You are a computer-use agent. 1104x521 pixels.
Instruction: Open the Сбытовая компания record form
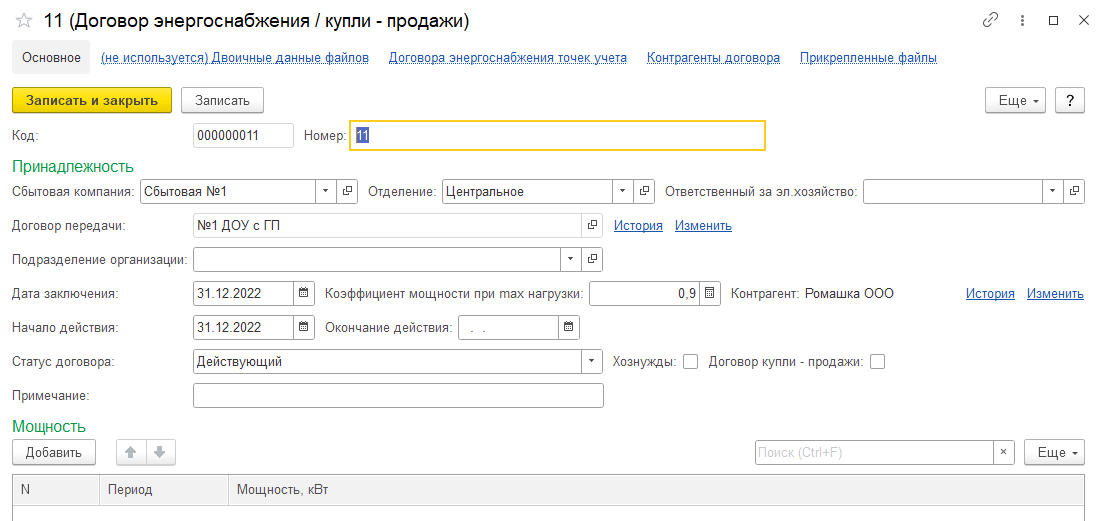click(348, 191)
